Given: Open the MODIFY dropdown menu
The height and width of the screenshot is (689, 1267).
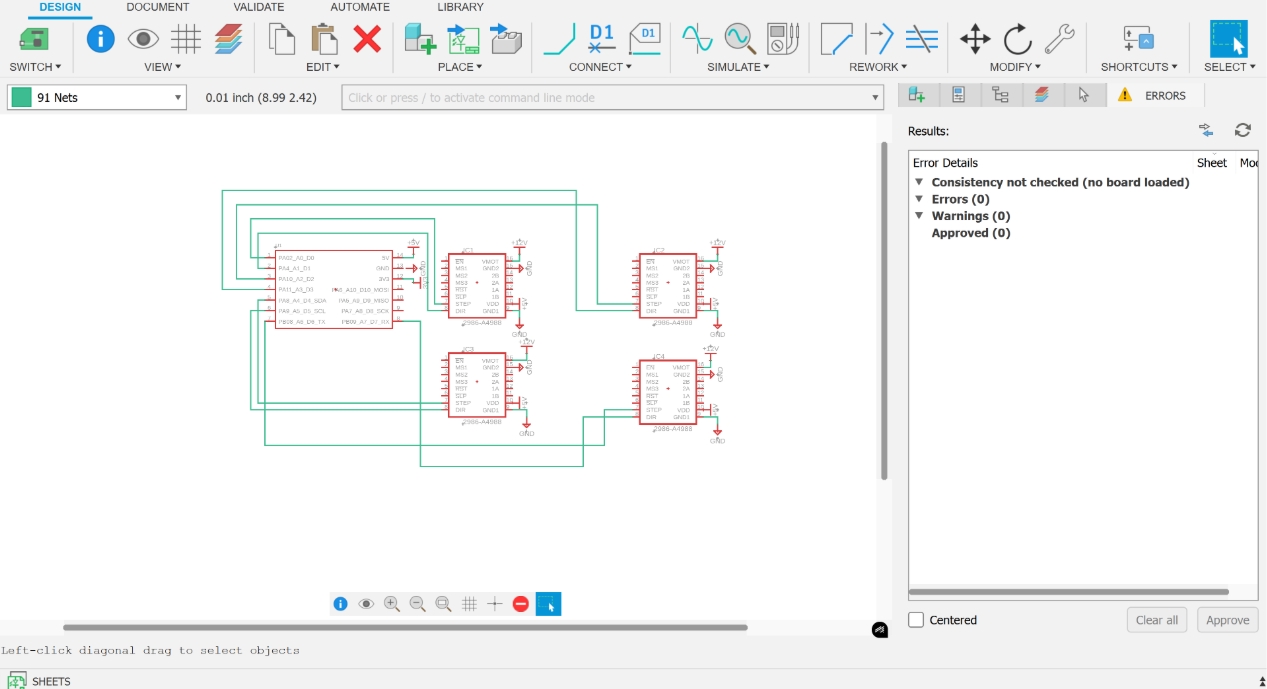Looking at the screenshot, I should (1015, 67).
